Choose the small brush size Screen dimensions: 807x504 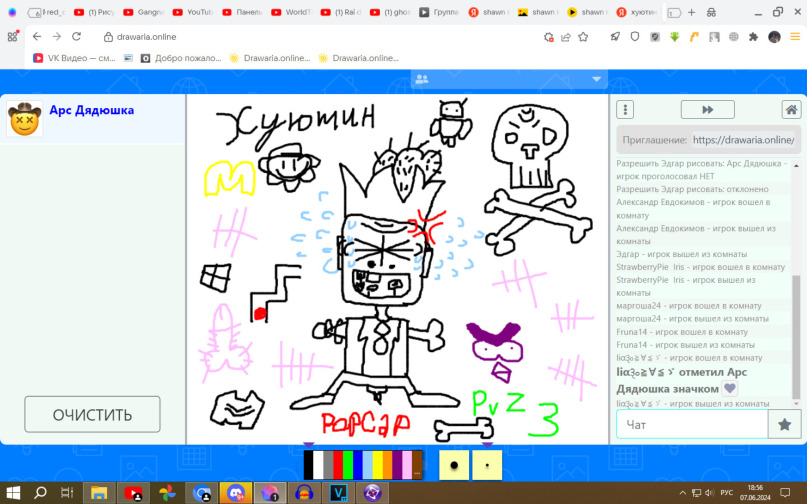[487, 465]
